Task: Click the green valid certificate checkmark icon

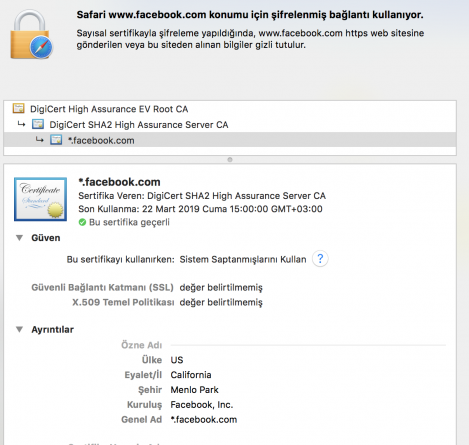Action: click(82, 222)
